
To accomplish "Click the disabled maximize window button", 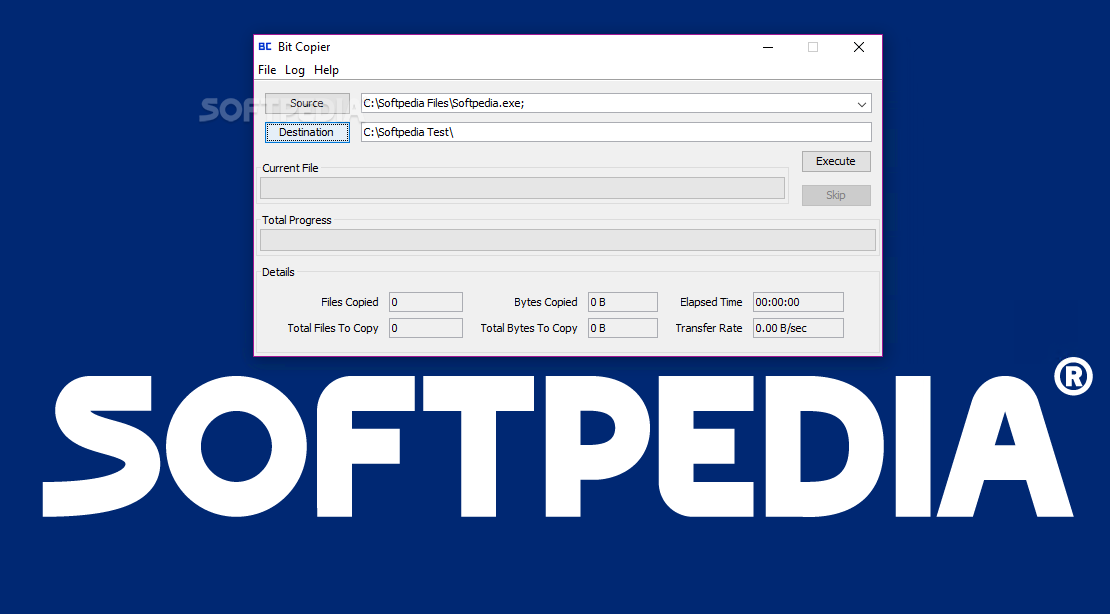I will coord(813,47).
